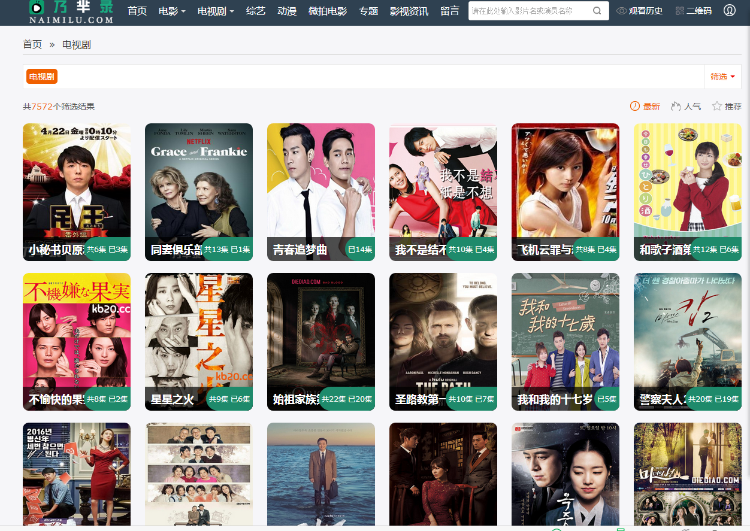Open the 青春追梦曲 poster
The image size is (750, 531).
click(x=321, y=192)
